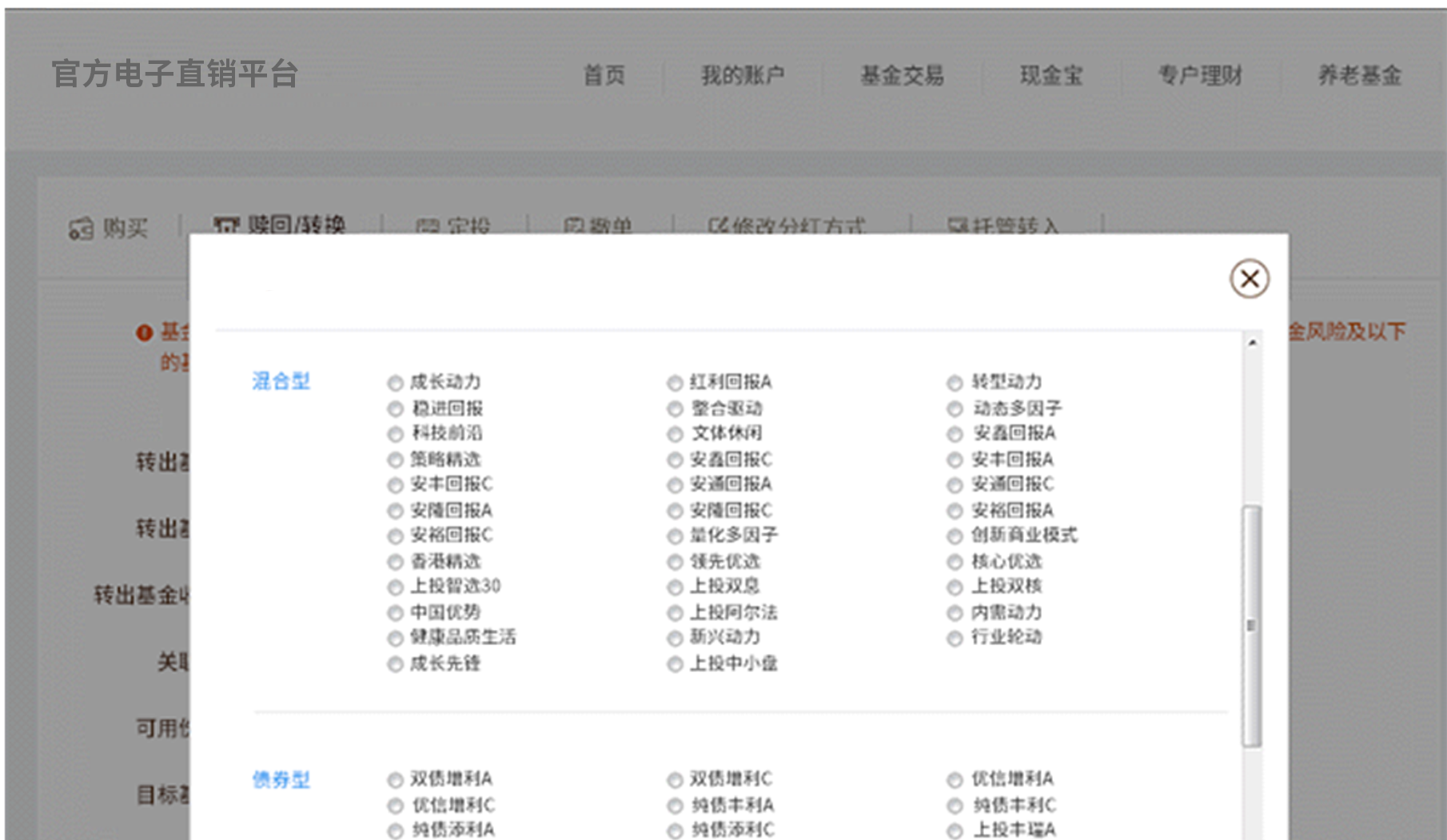Choose the 科技前沿 fund

pyautogui.click(x=395, y=434)
